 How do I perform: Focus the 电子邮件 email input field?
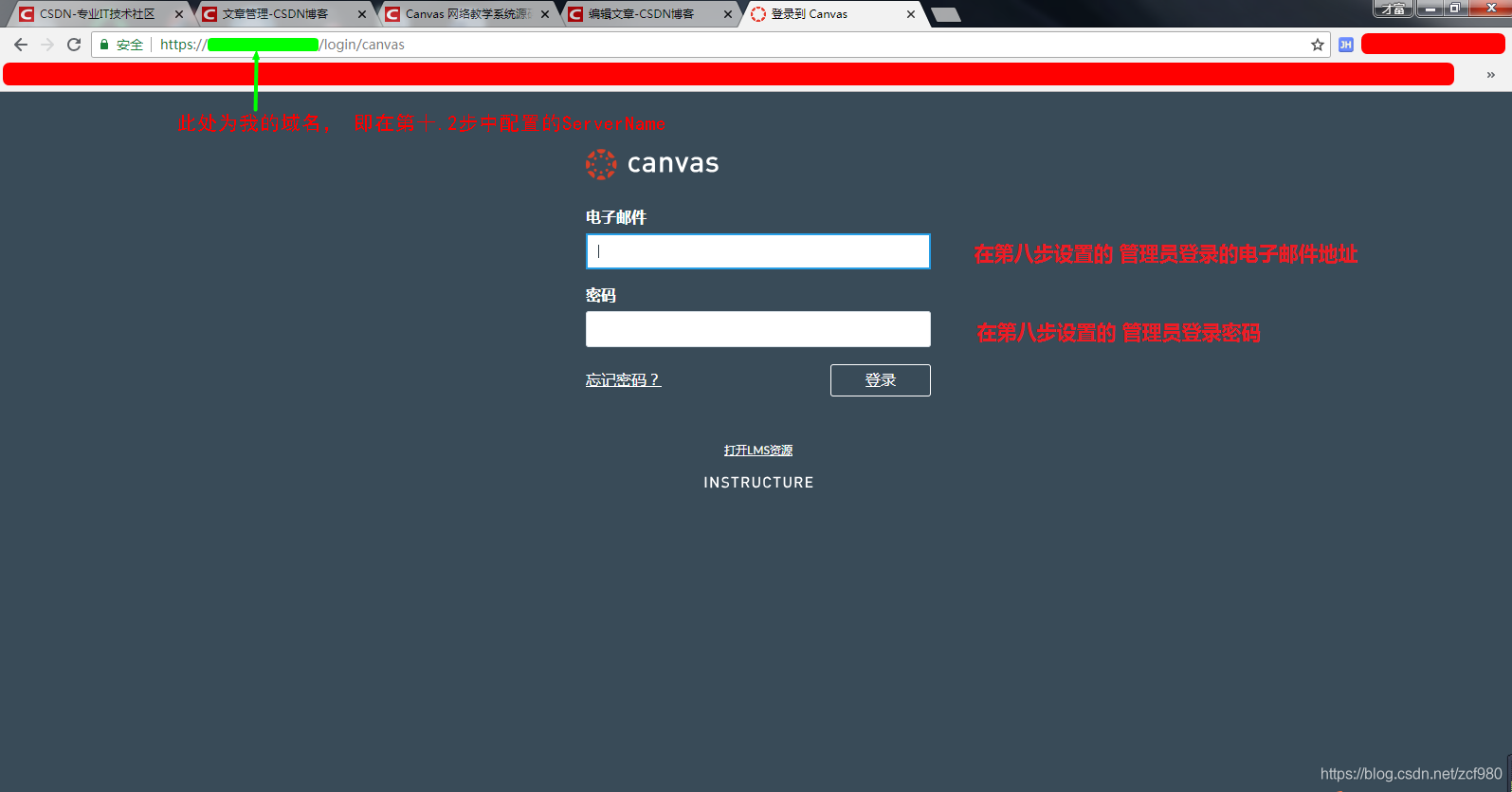click(758, 251)
